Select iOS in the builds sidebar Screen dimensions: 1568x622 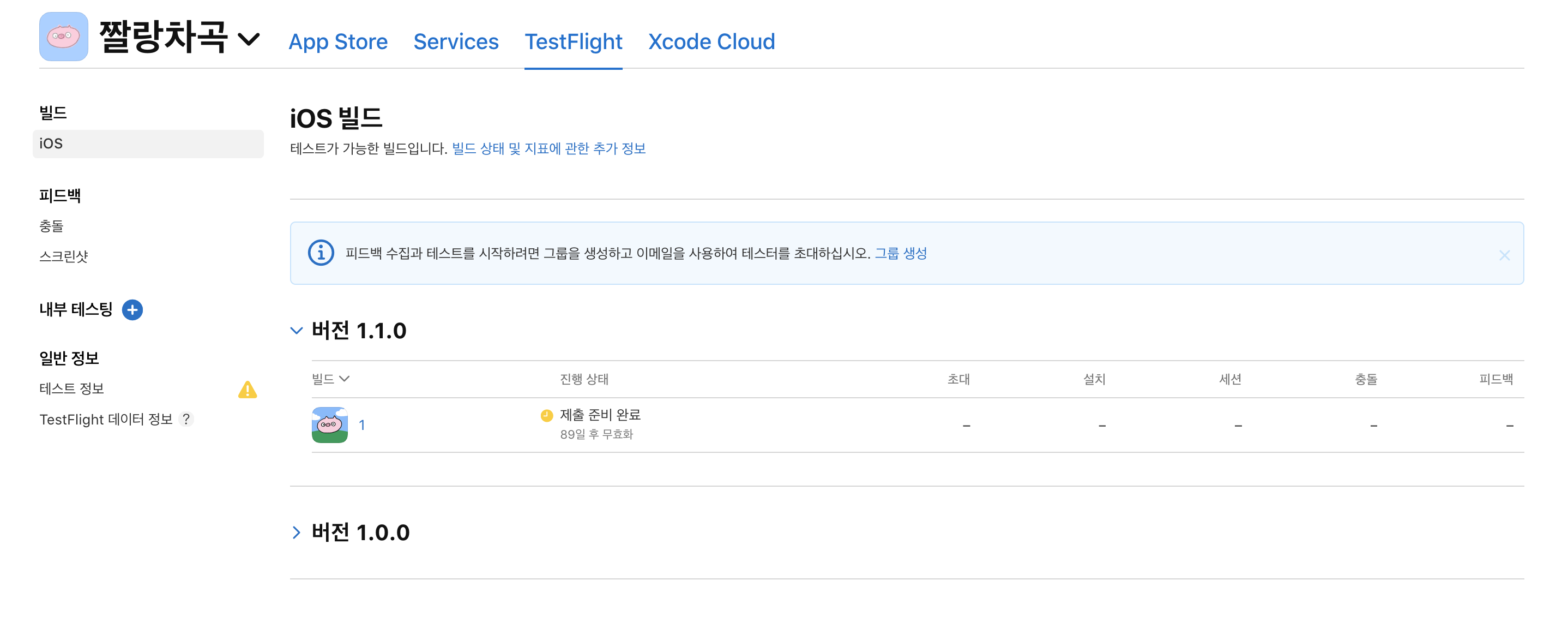[148, 144]
